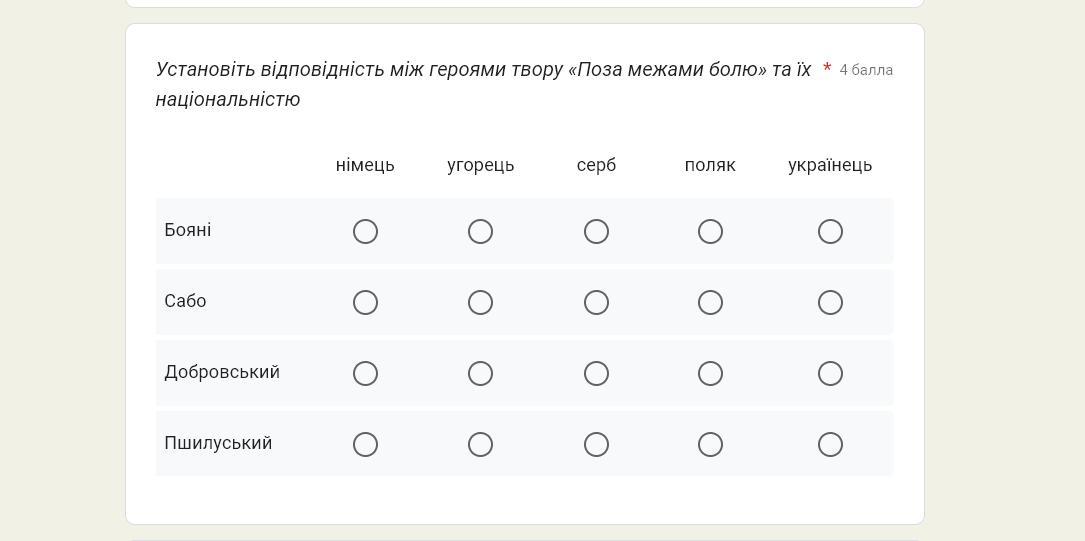Set Пшилуський to серб
Image resolution: width=1085 pixels, height=541 pixels.
click(x=596, y=445)
